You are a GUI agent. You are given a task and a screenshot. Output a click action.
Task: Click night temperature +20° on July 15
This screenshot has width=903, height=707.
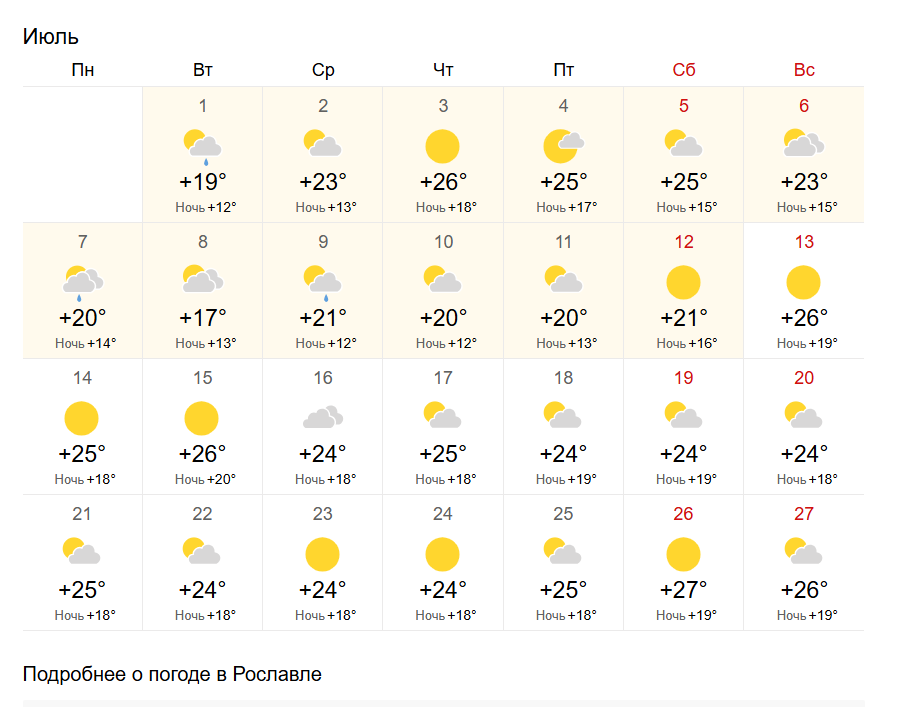(205, 480)
